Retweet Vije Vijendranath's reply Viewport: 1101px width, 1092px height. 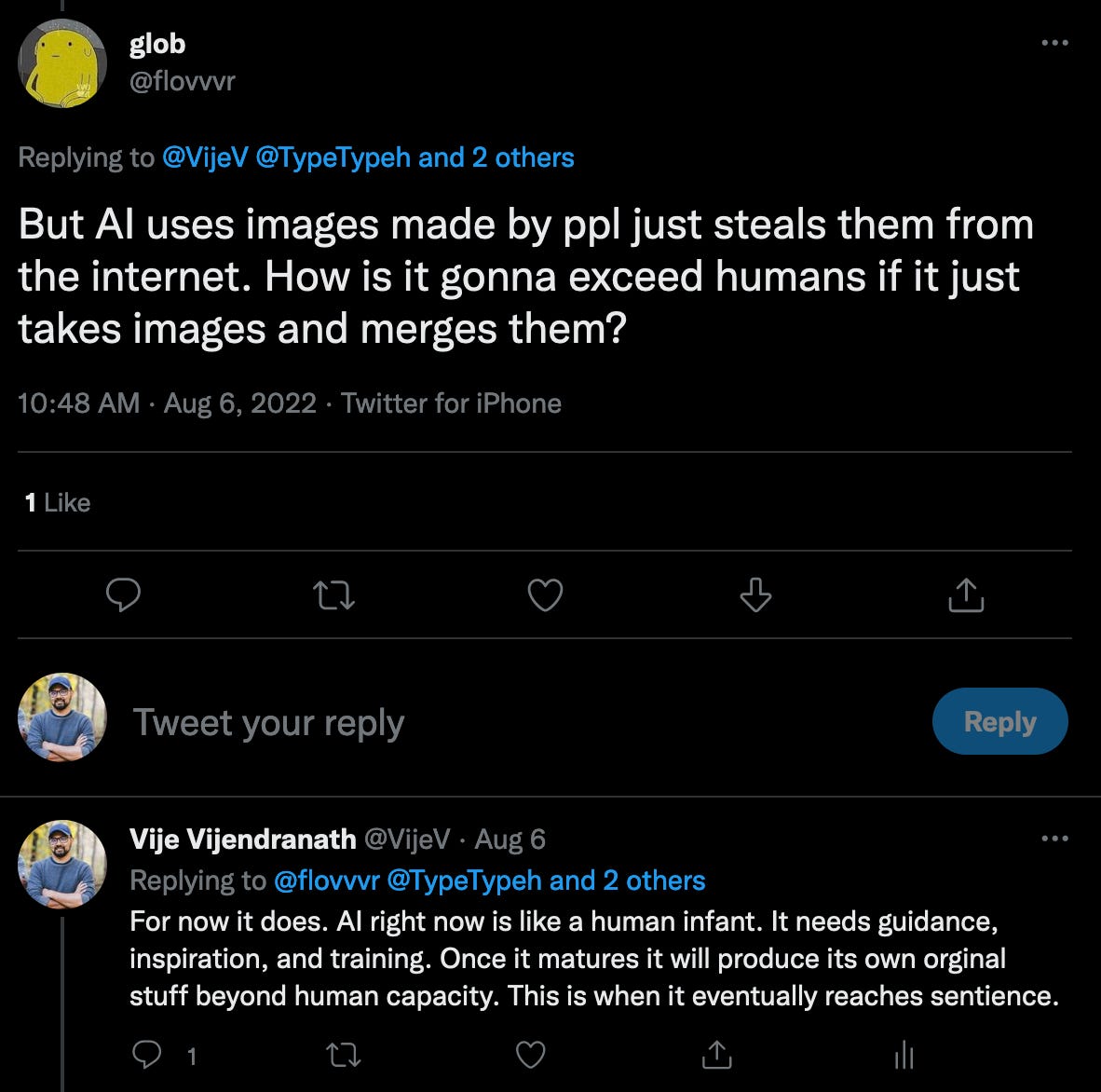tap(344, 1055)
